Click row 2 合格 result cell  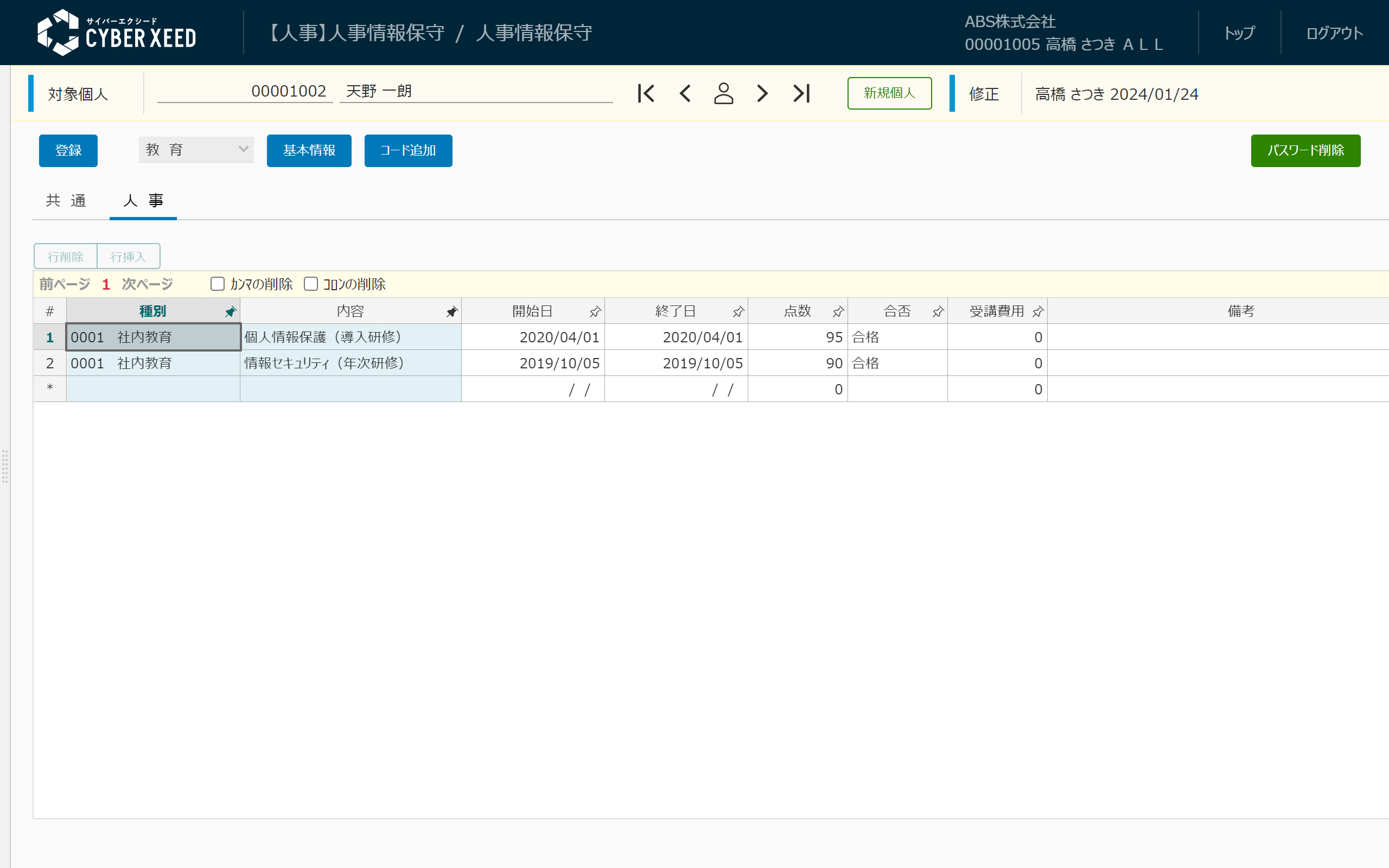(x=897, y=363)
